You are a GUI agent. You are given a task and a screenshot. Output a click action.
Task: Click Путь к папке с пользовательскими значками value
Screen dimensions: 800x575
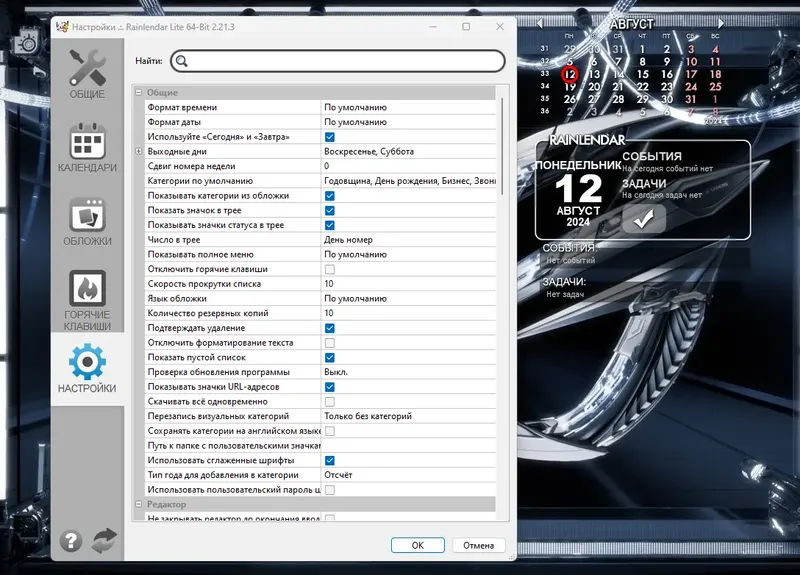pyautogui.click(x=409, y=445)
